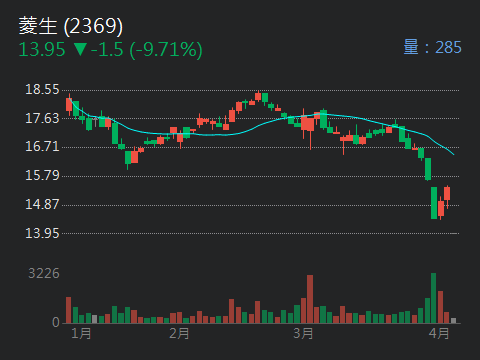Click the 1月 date axis label

click(81, 333)
